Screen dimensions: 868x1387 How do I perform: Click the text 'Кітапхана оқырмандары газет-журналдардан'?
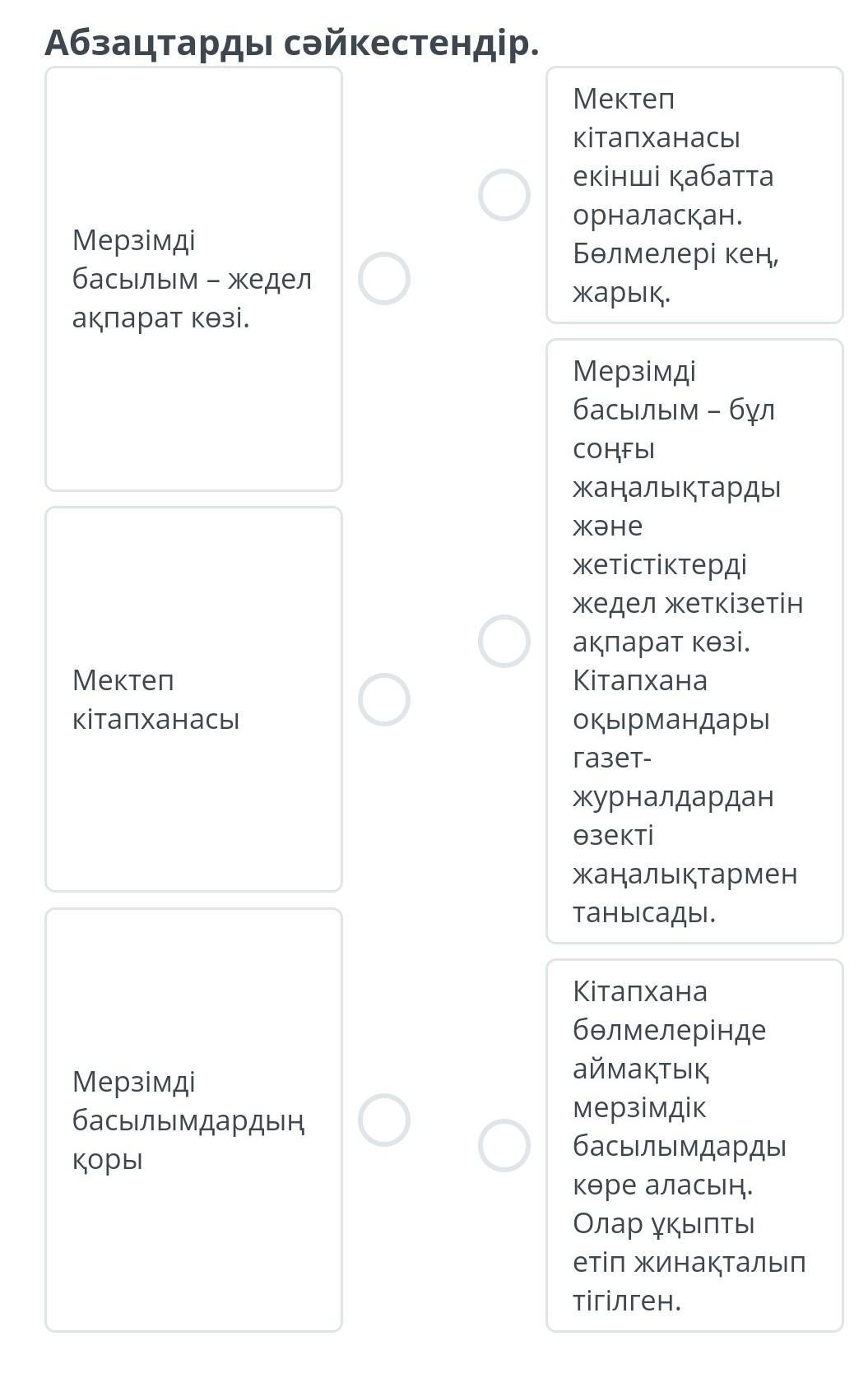coord(672,738)
